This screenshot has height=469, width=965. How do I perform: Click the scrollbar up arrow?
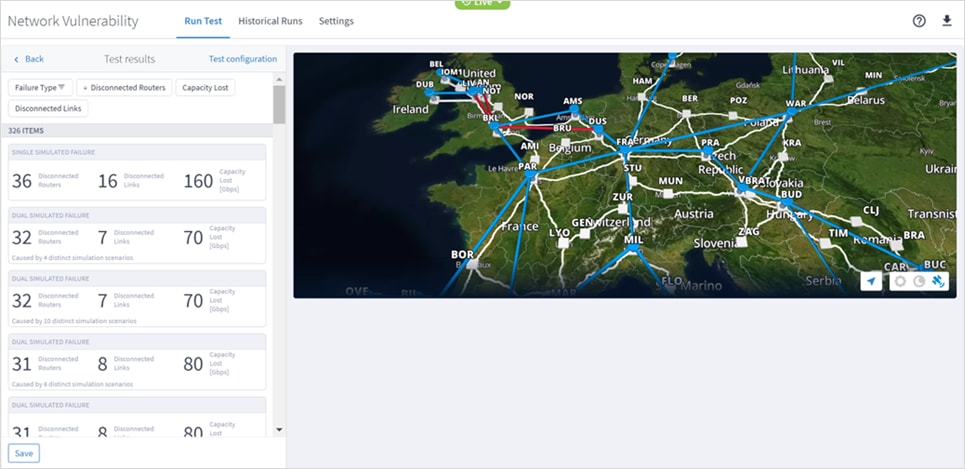coord(279,80)
